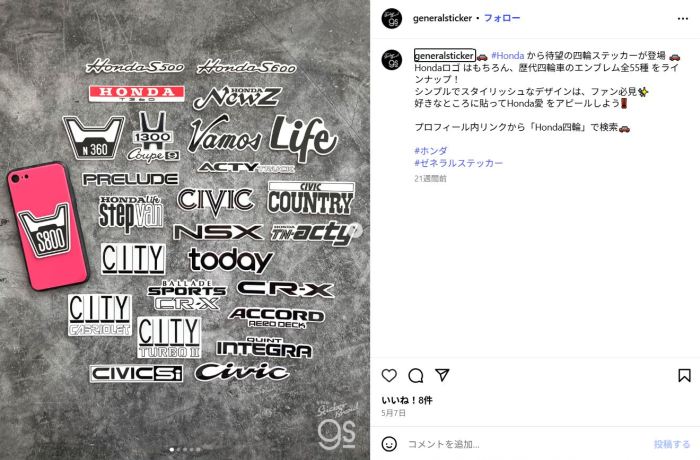
Task: Open the three-dot more options menu
Action: [x=683, y=19]
